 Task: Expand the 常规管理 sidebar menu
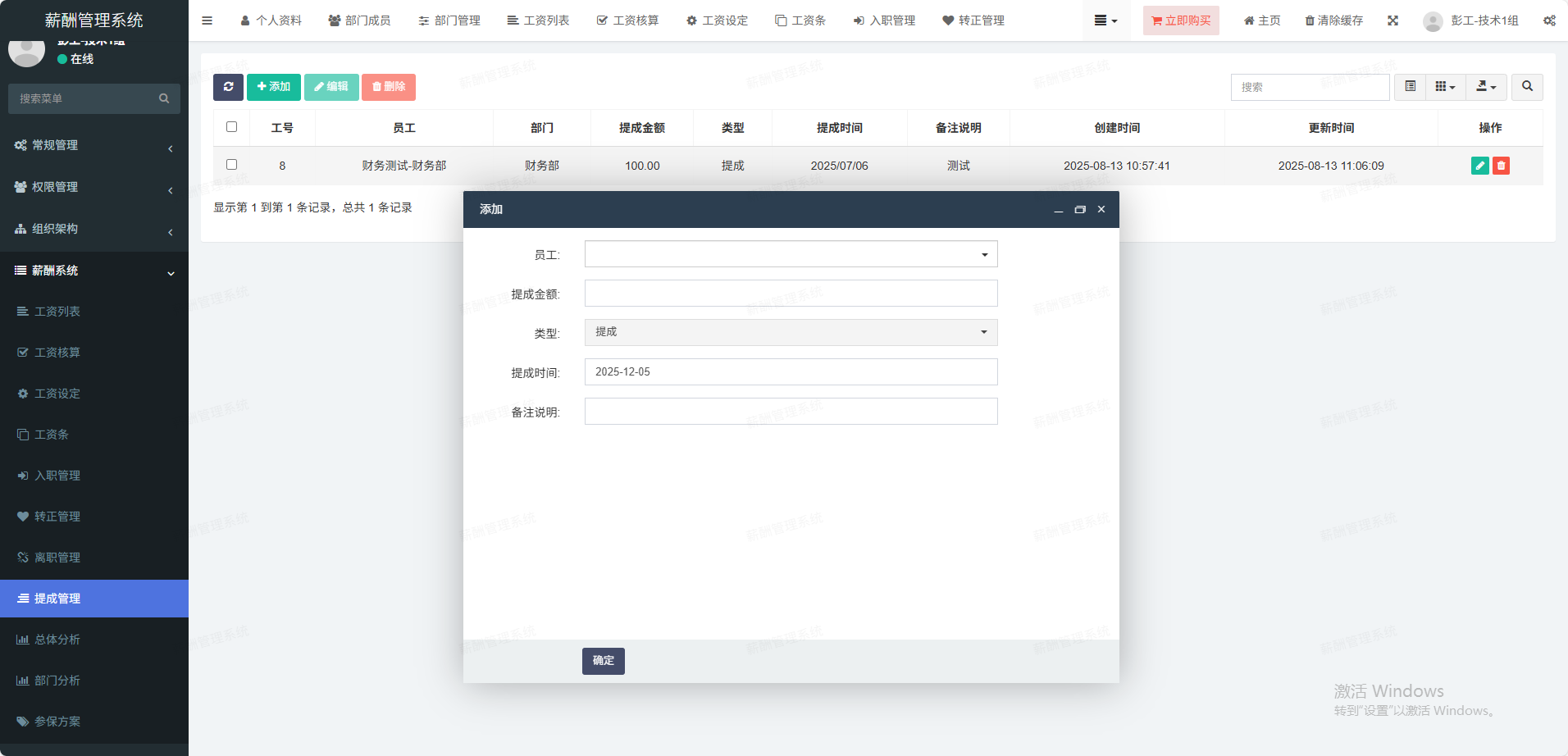point(93,145)
